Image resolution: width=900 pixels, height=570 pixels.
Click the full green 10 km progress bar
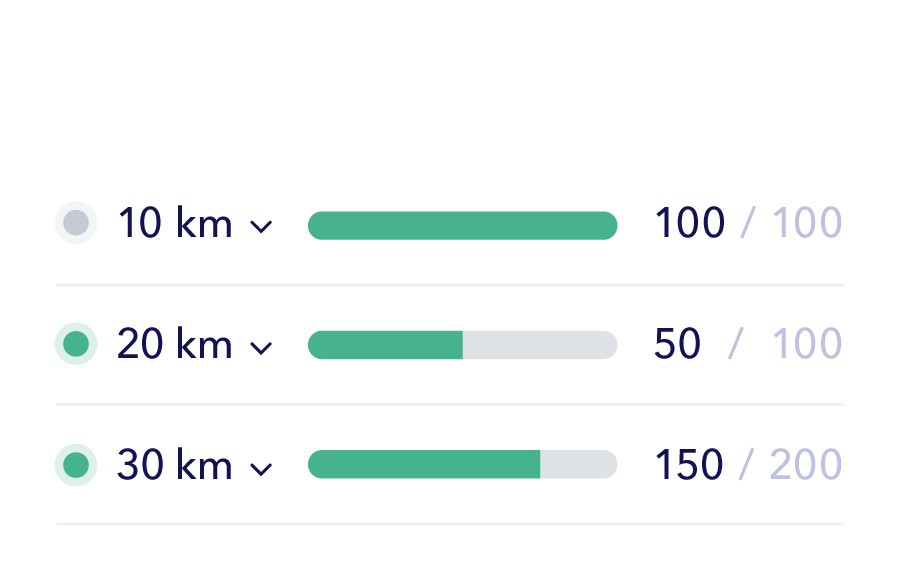[x=463, y=226]
